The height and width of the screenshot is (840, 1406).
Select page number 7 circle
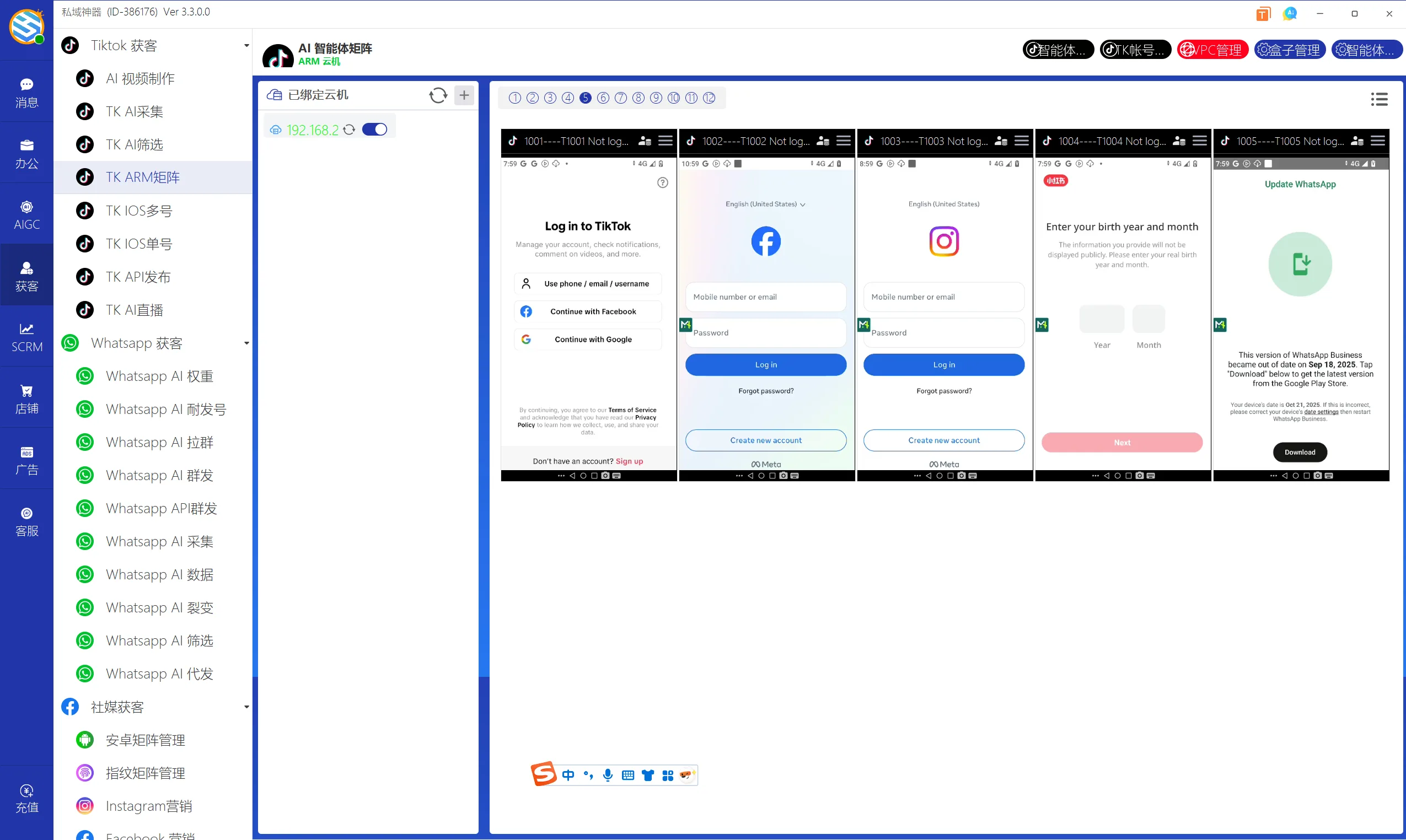coord(621,98)
